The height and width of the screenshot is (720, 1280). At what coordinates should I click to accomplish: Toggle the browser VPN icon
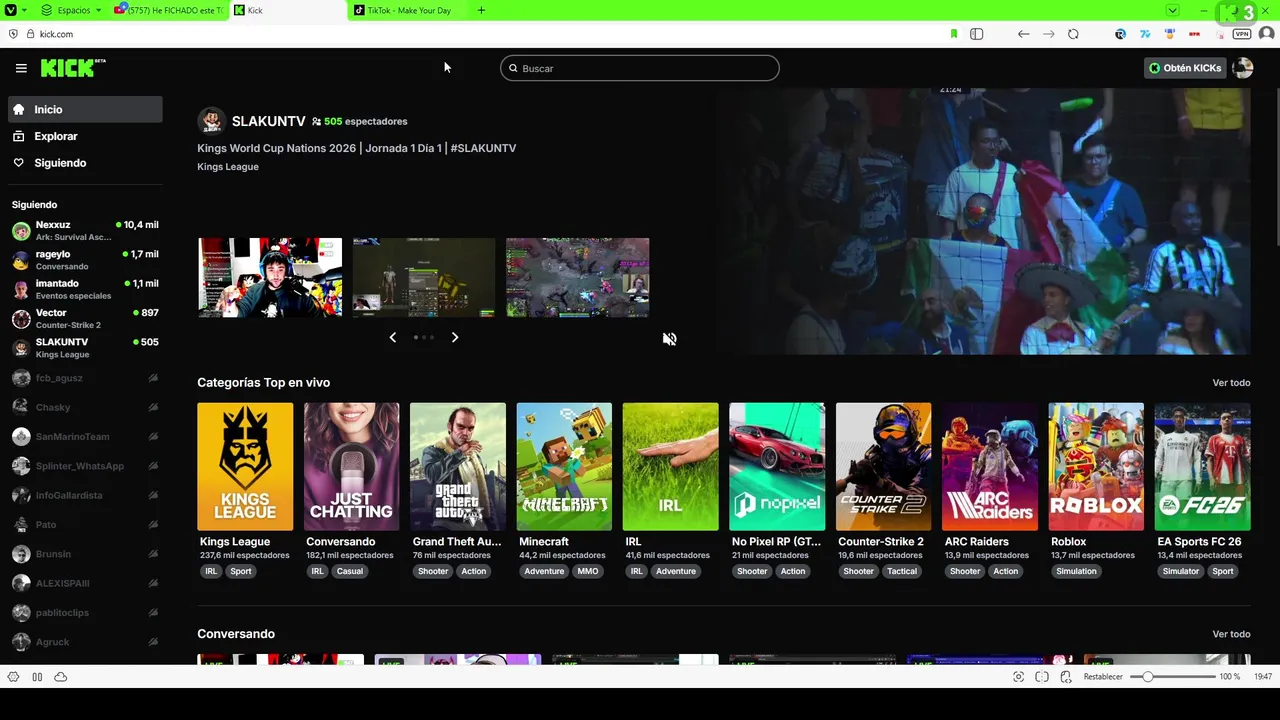pos(1242,34)
